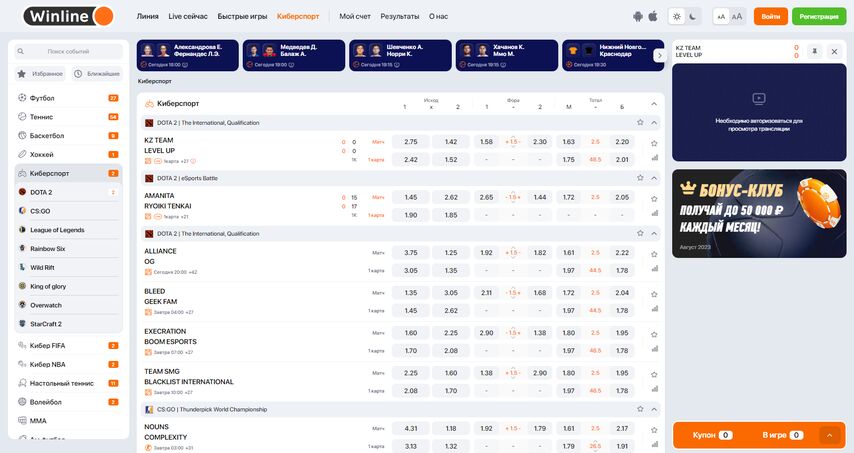854x453 pixels.
Task: Click the Регистрация button
Action: [819, 16]
